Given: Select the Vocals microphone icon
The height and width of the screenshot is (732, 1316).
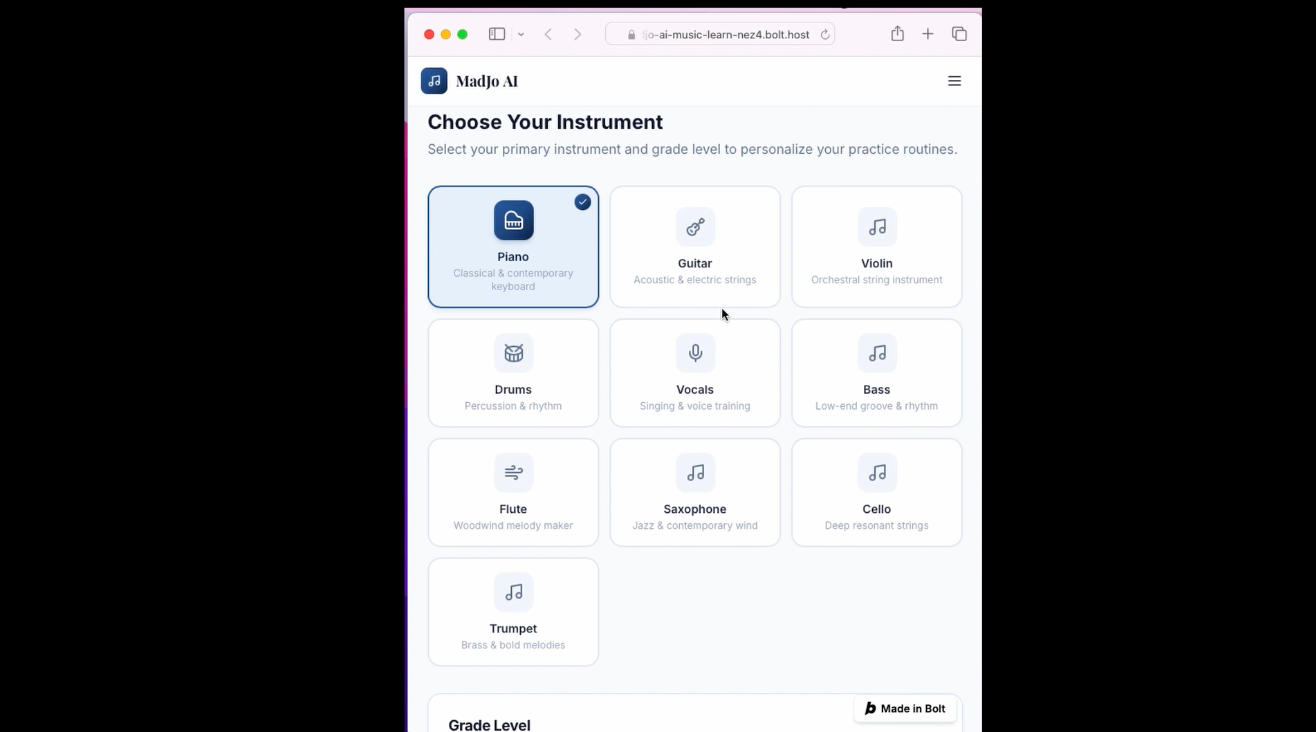Looking at the screenshot, I should click(x=695, y=353).
